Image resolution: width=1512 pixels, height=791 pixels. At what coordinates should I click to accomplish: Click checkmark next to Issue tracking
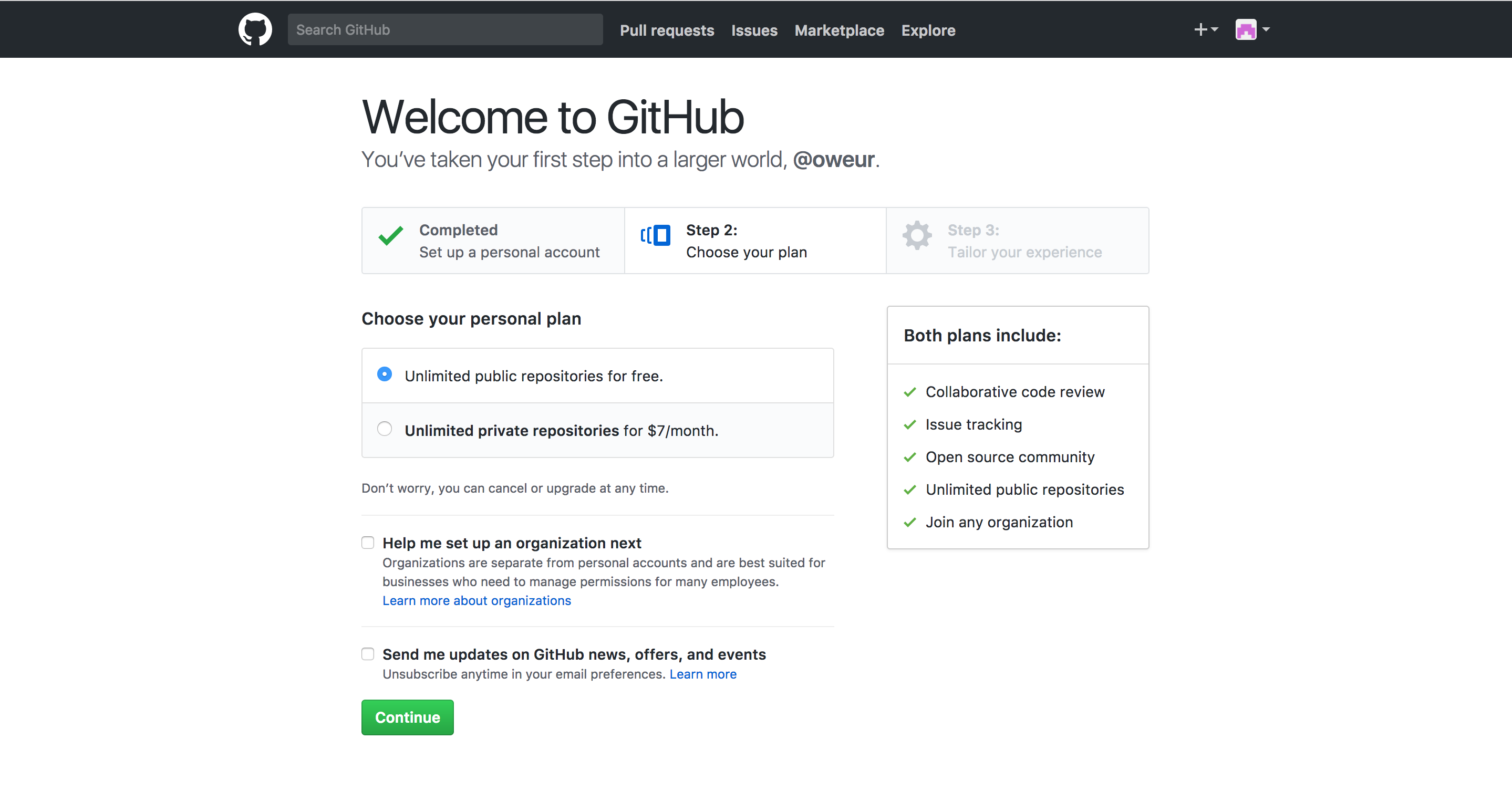[910, 425]
